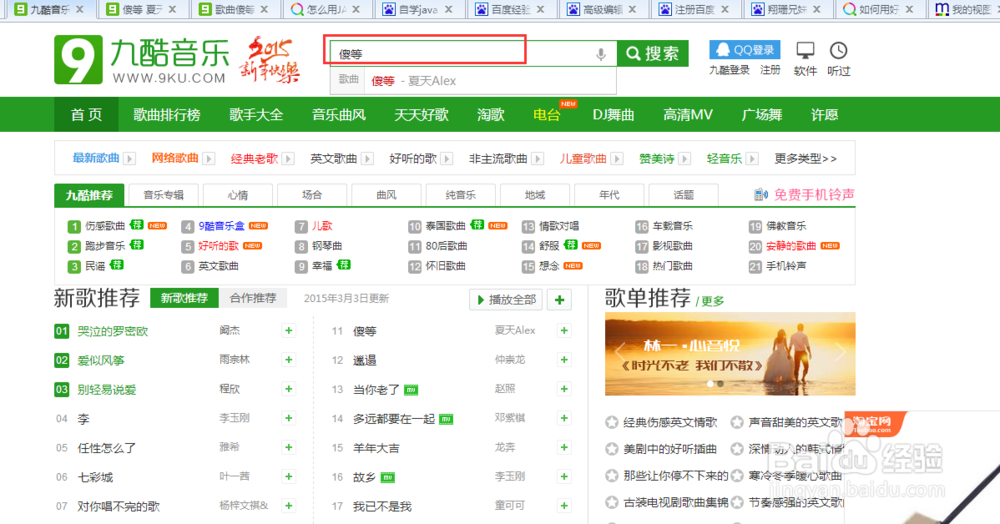1000x524 pixels.
Task: Open the playlist banner 时光不老 我们不散
Action: [730, 354]
